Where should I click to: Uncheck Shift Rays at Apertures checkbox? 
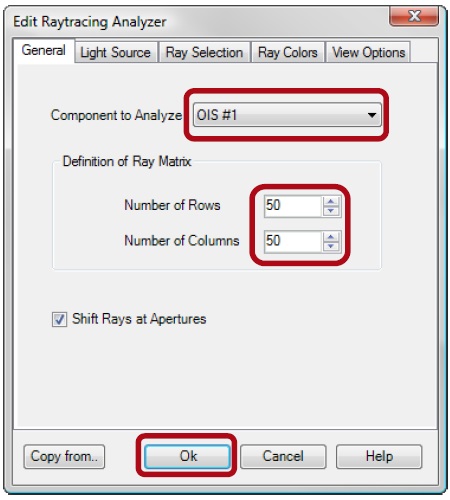59,319
